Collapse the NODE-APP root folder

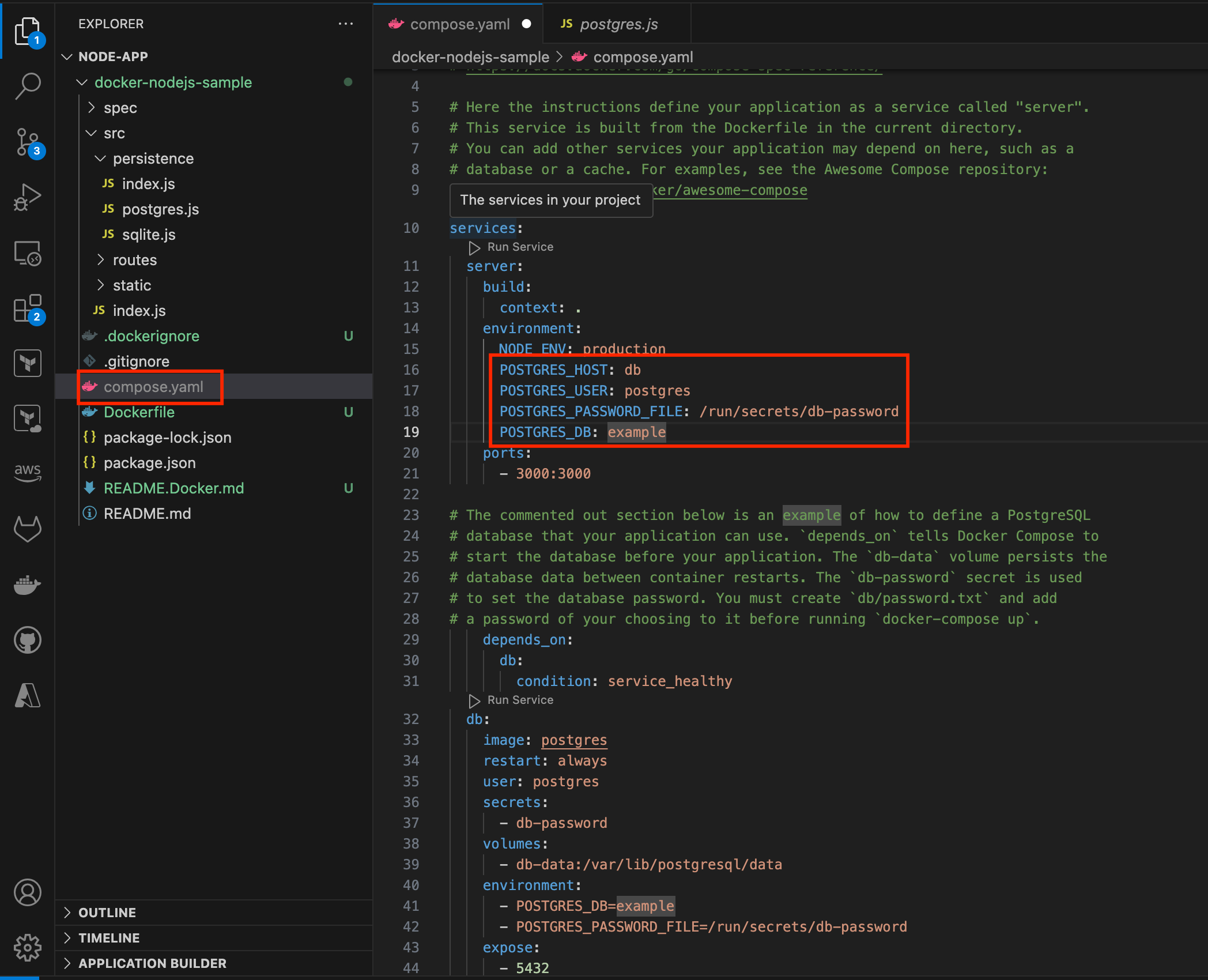(67, 56)
